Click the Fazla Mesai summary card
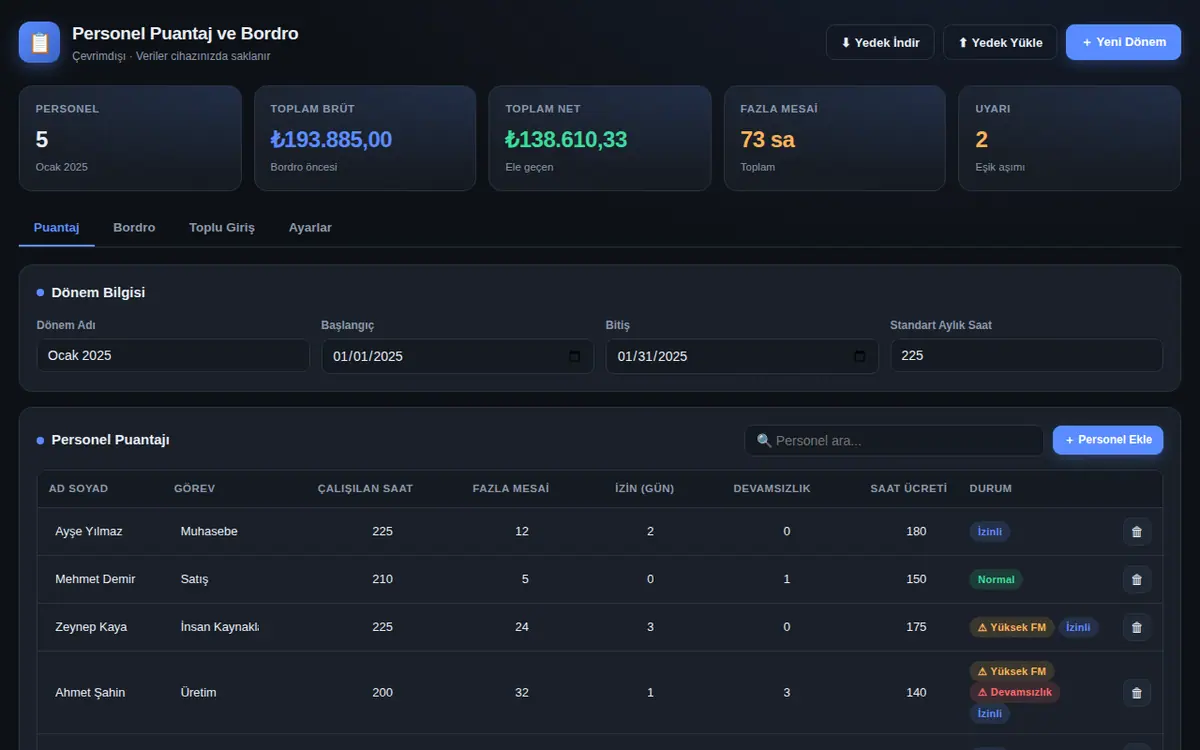 point(835,138)
